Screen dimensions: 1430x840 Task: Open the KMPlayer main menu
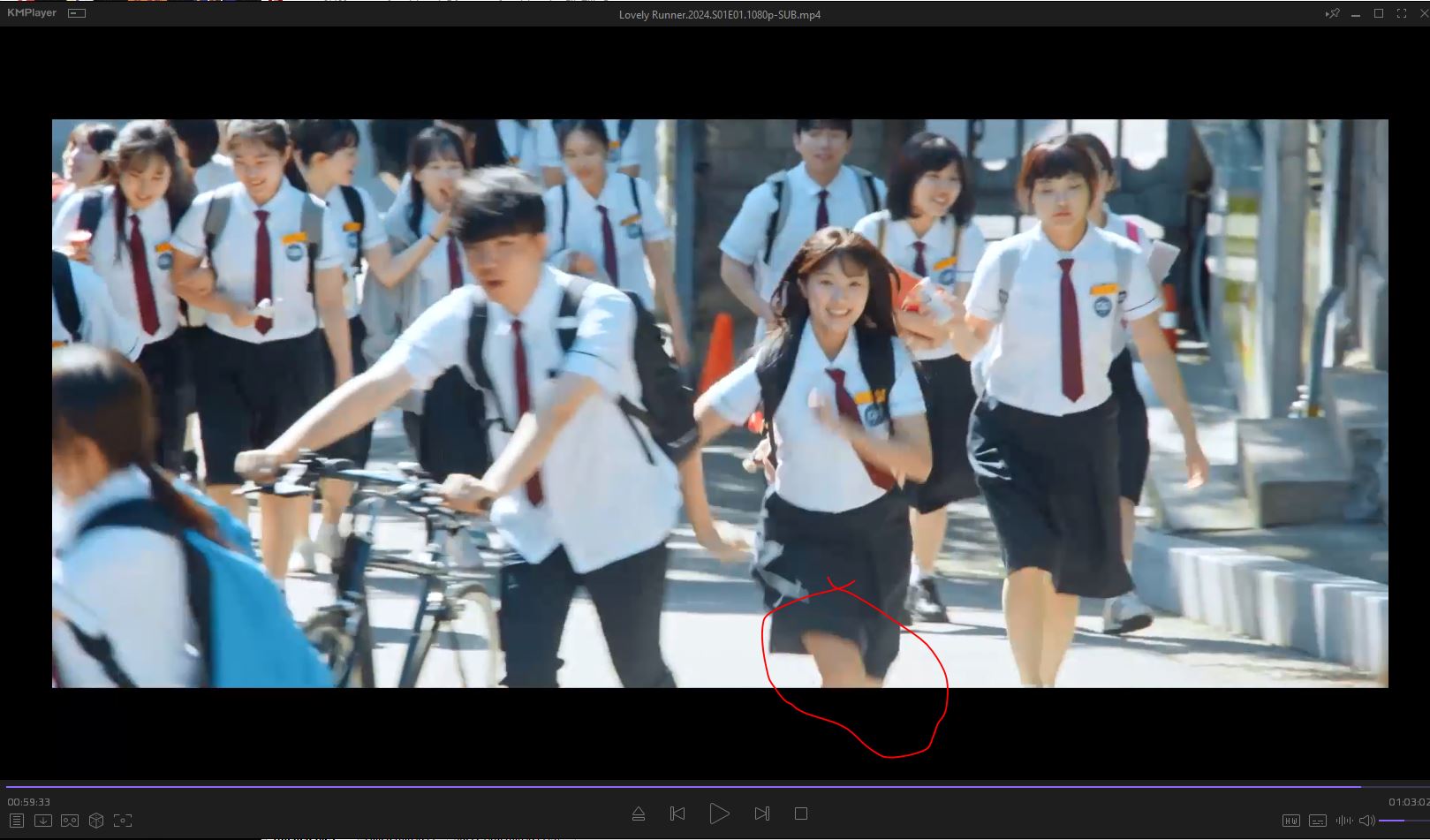[x=32, y=13]
